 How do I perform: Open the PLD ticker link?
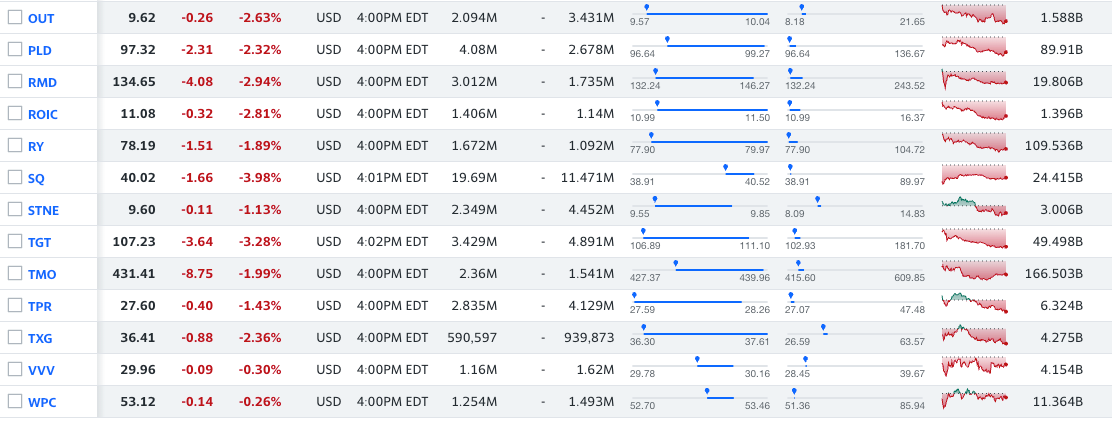(40, 50)
